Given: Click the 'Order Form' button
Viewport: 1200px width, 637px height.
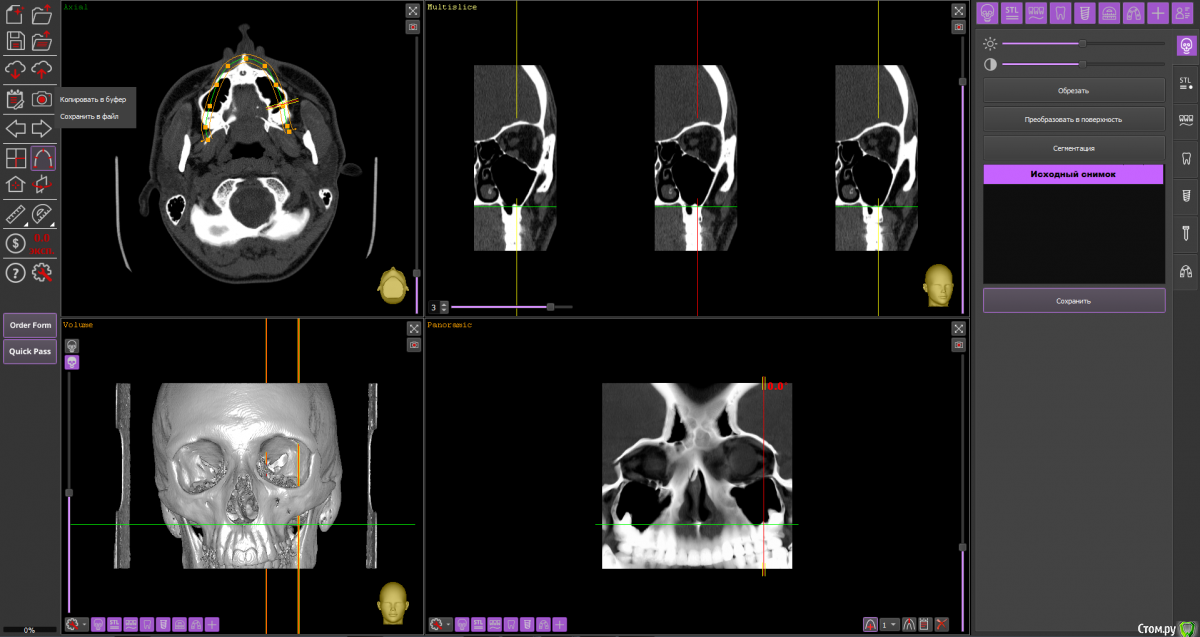Looking at the screenshot, I should (30, 325).
